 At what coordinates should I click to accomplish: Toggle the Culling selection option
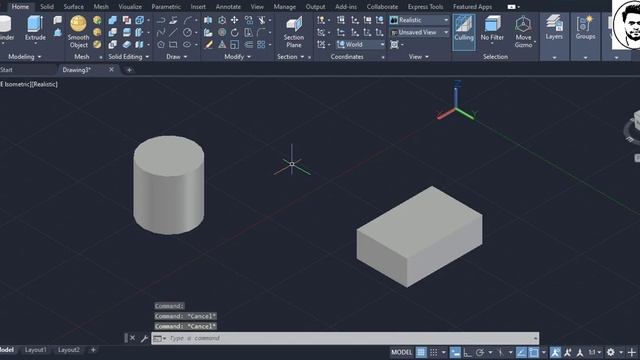tap(464, 32)
